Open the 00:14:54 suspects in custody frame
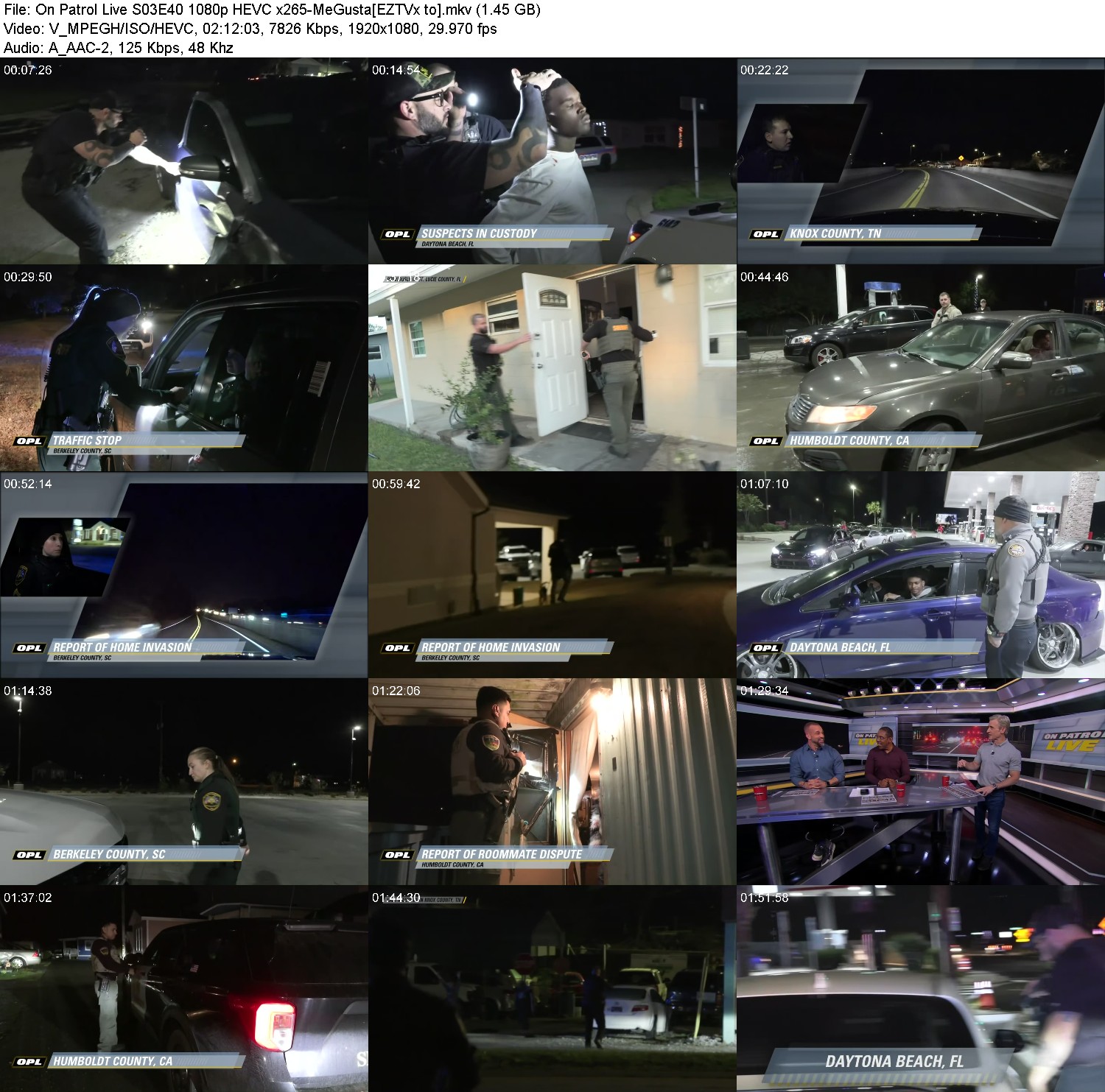1105x1092 pixels. pos(552,161)
